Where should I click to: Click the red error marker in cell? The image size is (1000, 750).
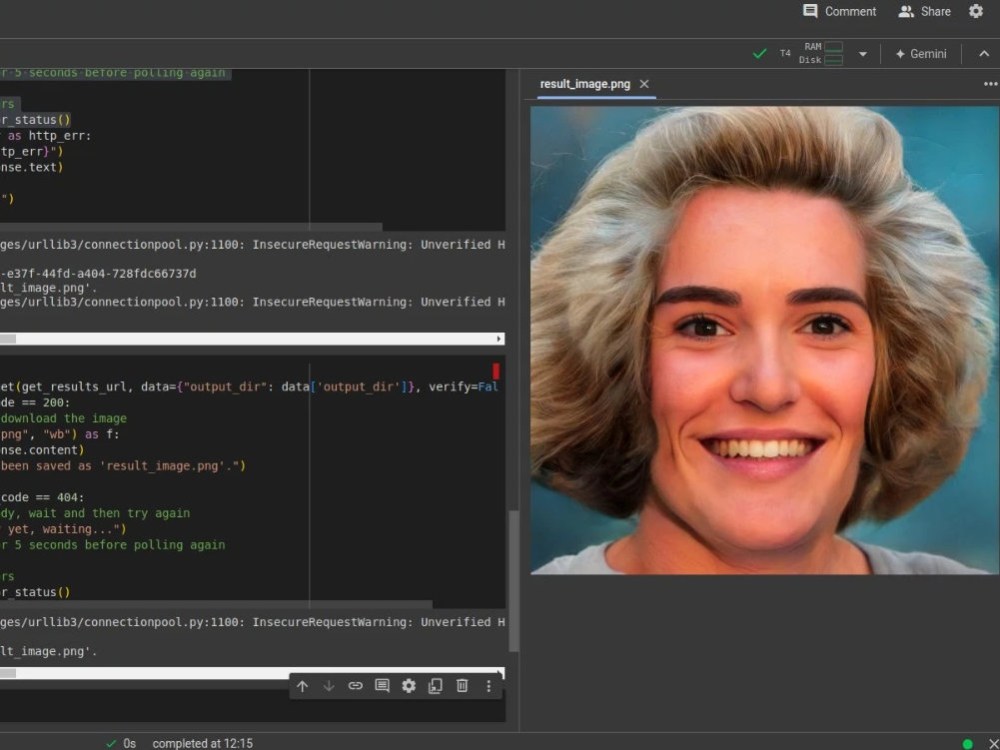496,371
